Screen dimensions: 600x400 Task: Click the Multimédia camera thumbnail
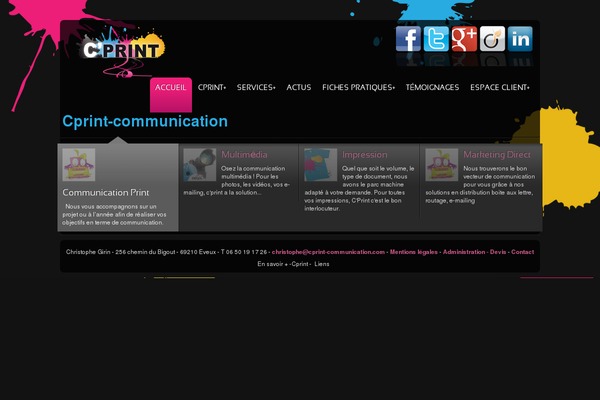200,165
